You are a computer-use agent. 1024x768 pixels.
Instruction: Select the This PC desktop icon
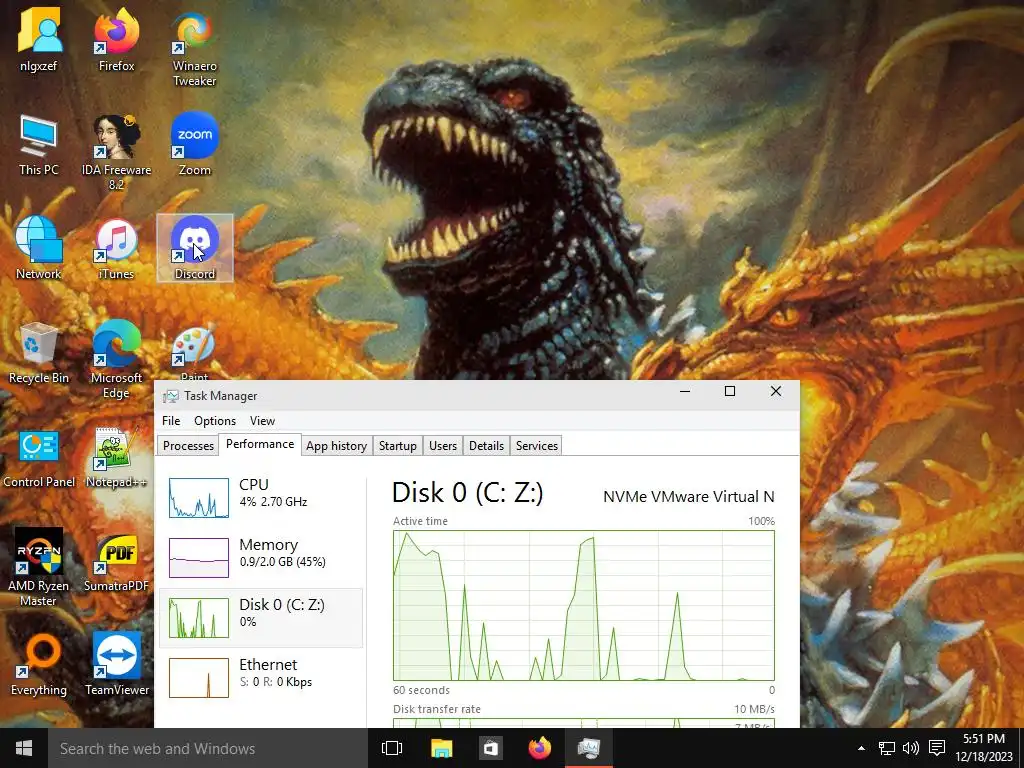pos(39,145)
